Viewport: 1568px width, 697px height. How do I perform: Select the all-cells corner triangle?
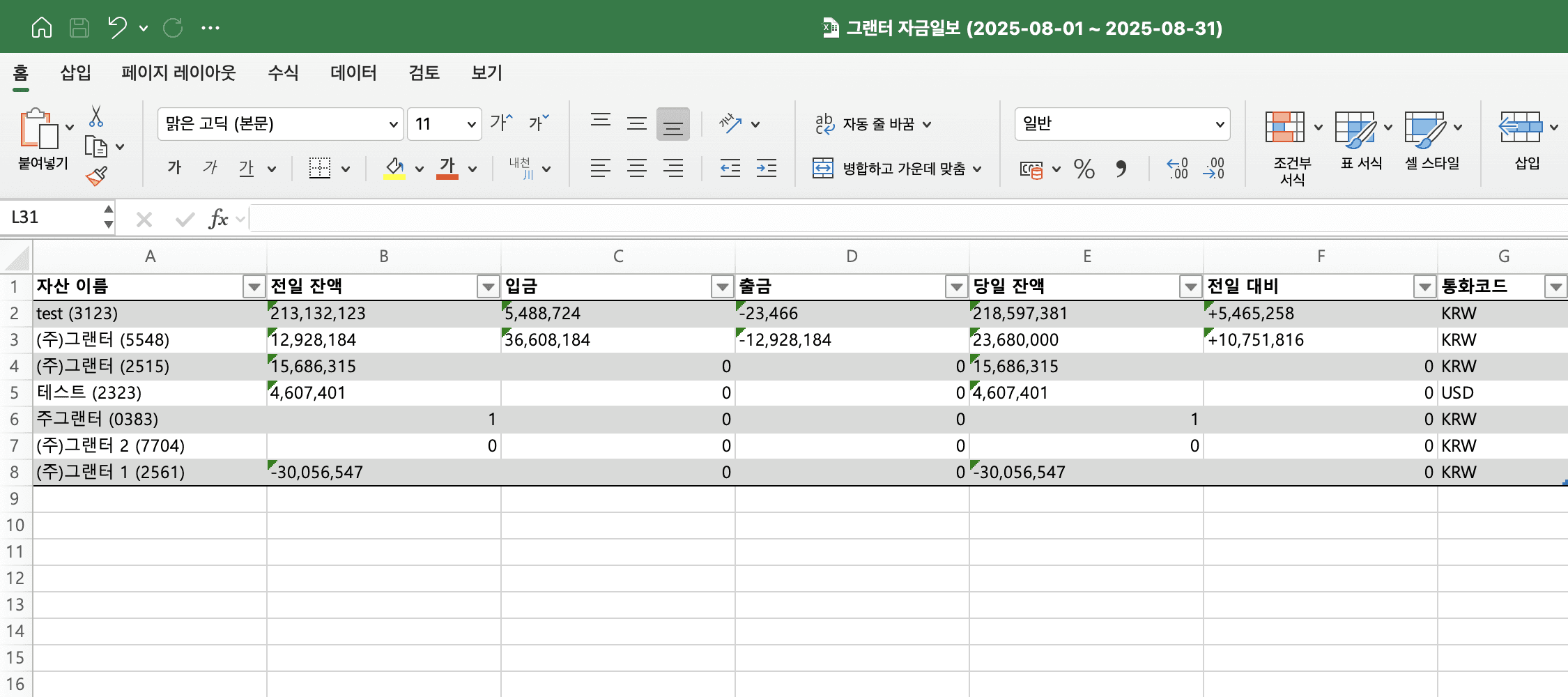[x=17, y=256]
